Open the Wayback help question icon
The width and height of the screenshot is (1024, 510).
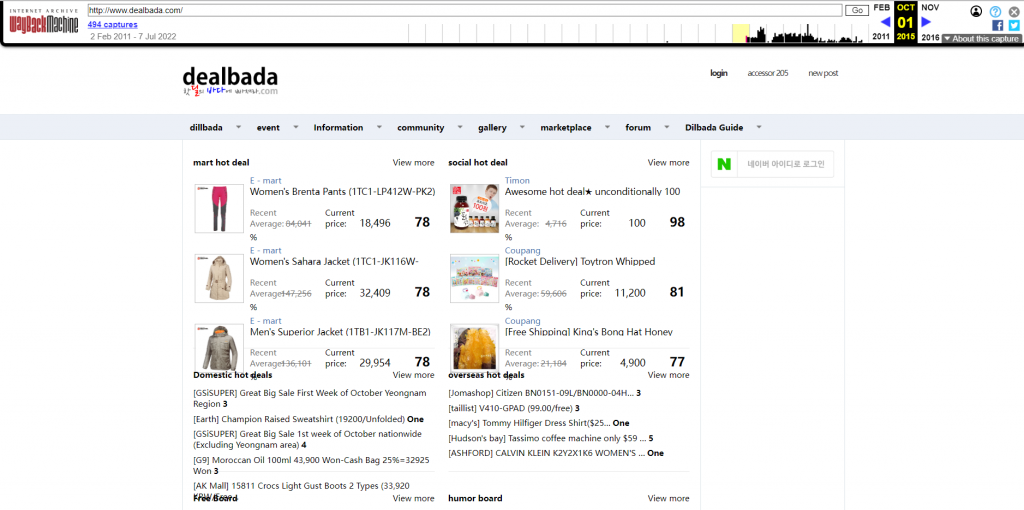(x=995, y=11)
